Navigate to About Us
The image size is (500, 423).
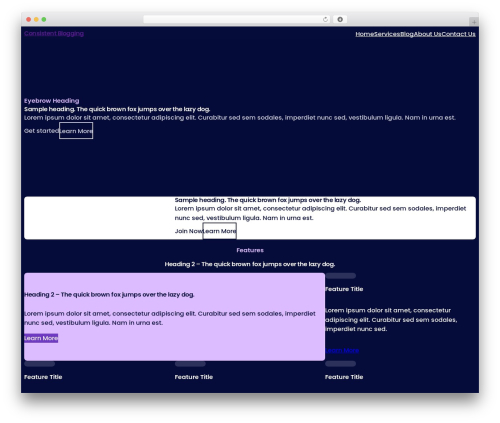click(428, 34)
